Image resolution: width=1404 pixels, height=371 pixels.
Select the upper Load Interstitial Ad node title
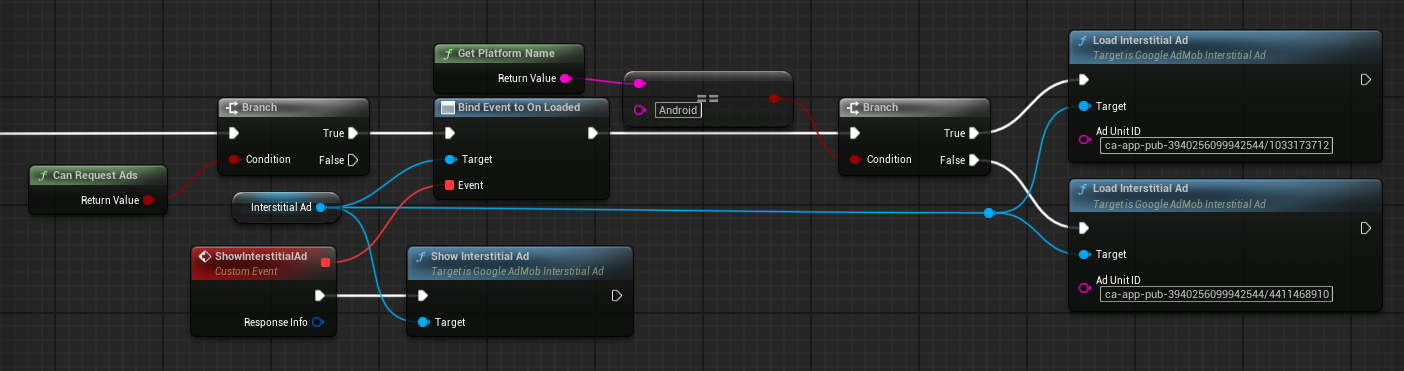[1140, 41]
